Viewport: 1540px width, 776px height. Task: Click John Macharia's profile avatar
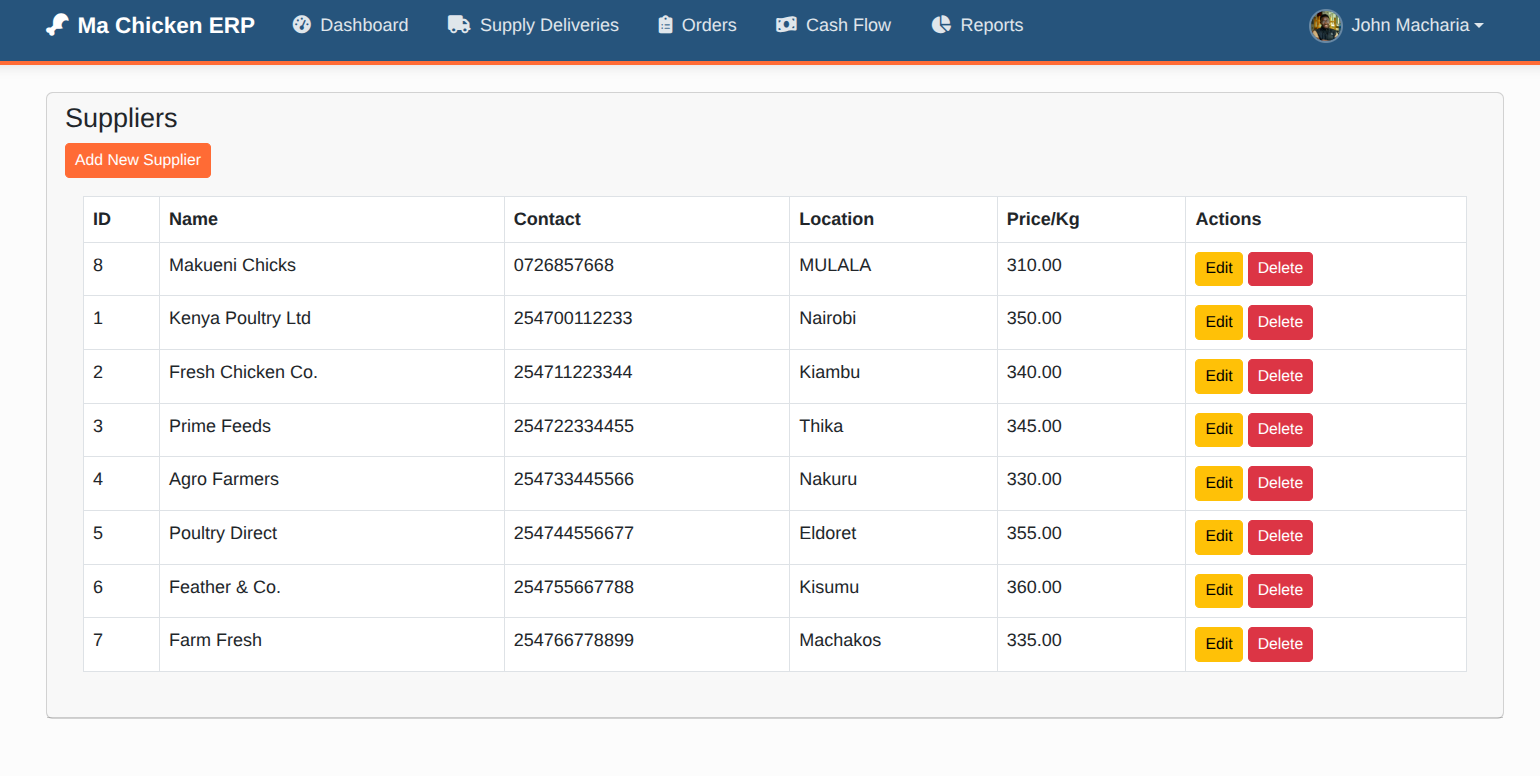click(1325, 26)
